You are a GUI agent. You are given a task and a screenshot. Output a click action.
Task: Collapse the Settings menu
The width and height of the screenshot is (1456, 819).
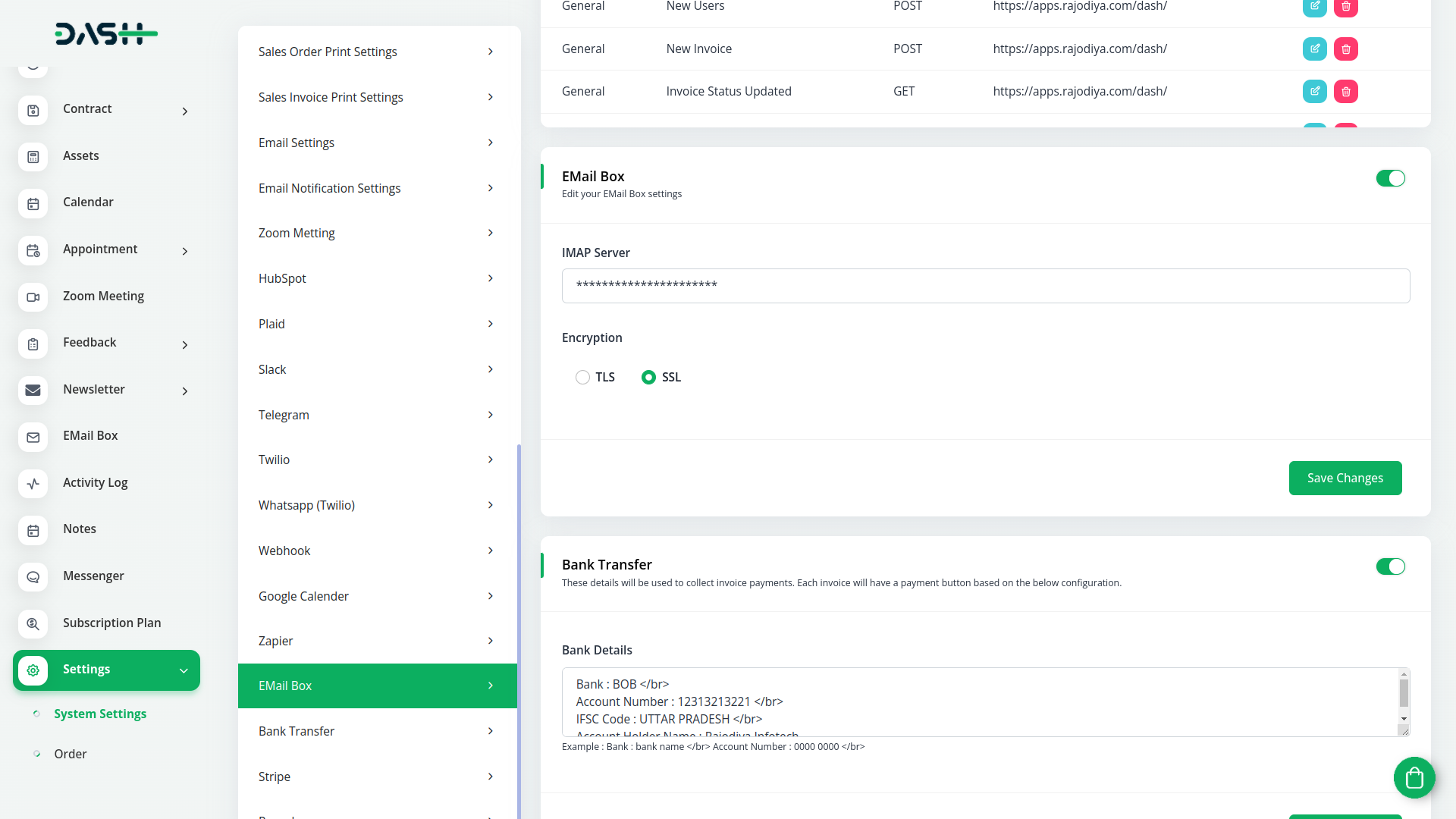click(184, 670)
